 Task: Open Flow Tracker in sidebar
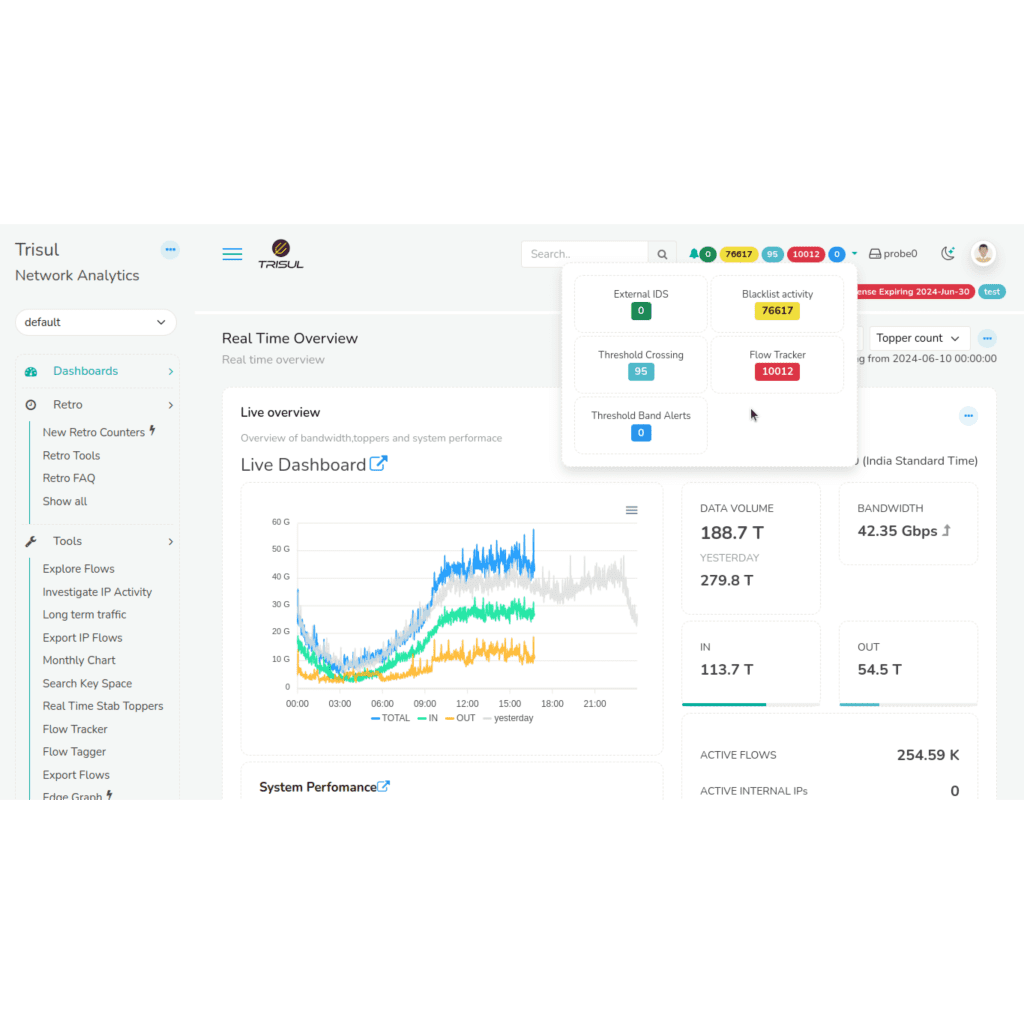click(x=74, y=729)
